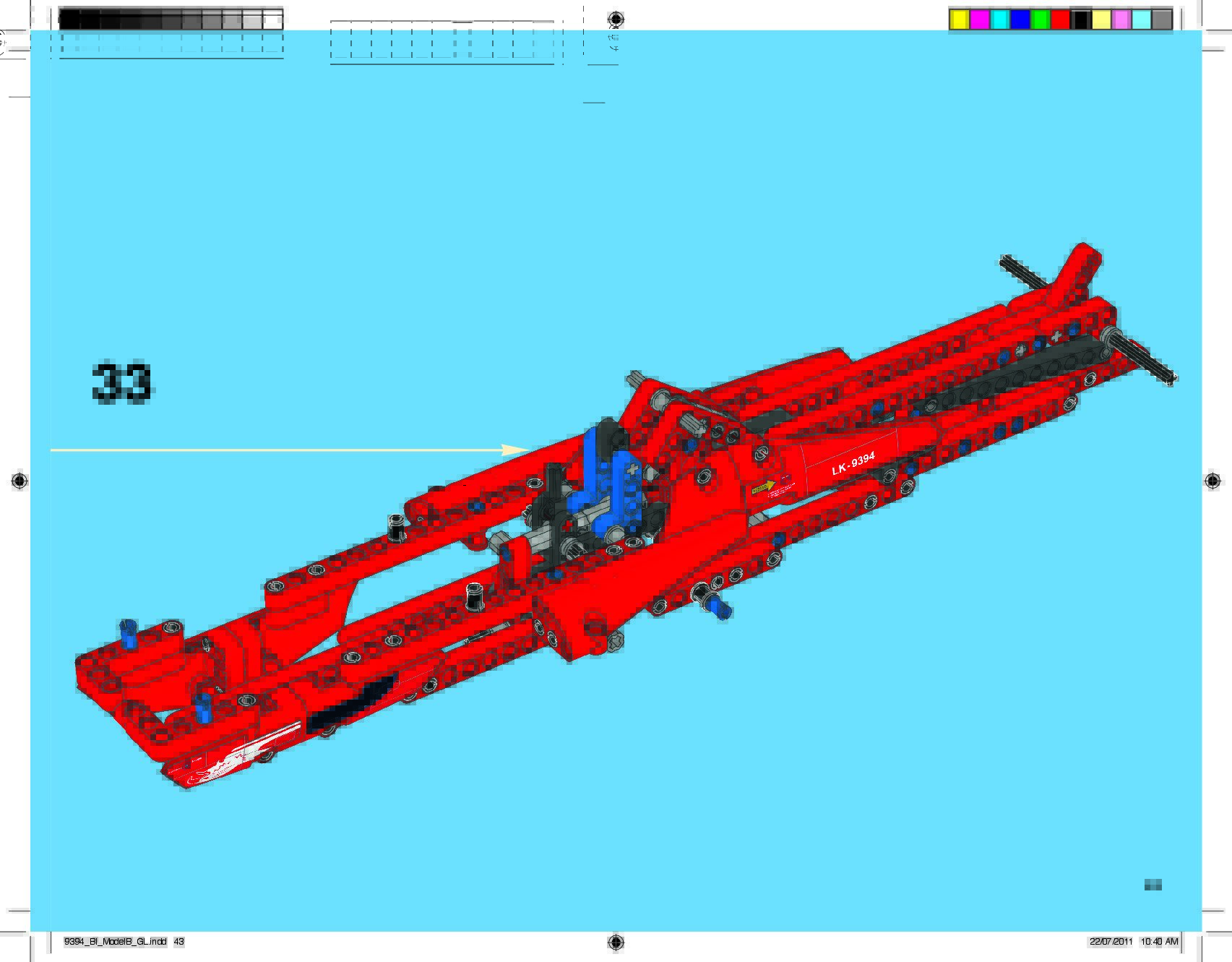The image size is (1232, 962).
Task: Click the green swatch in the color bar
Action: click(x=1040, y=20)
